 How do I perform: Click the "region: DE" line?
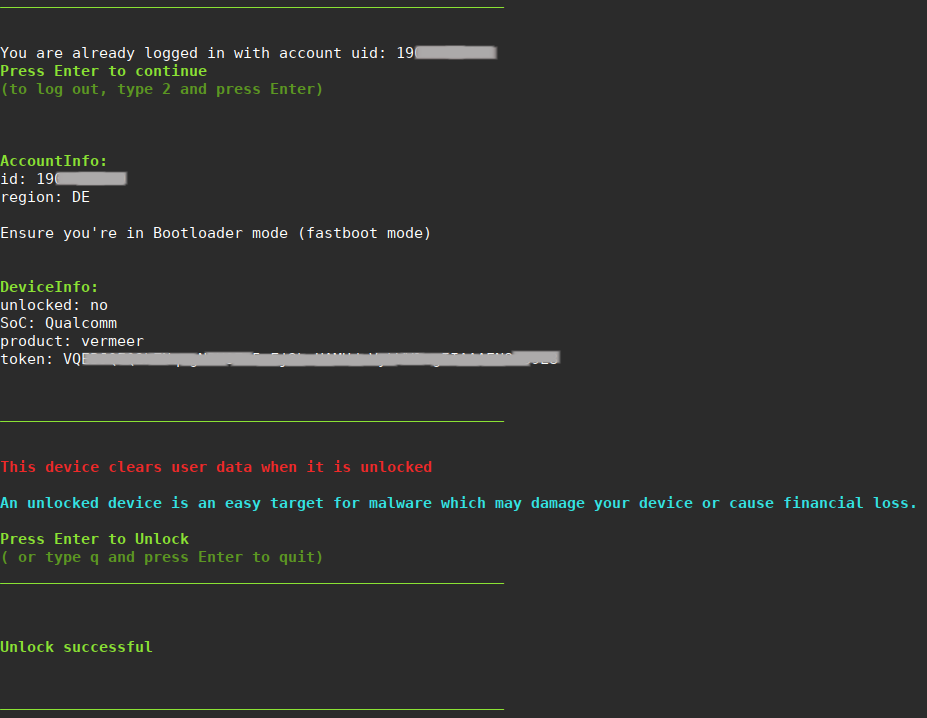tap(45, 197)
